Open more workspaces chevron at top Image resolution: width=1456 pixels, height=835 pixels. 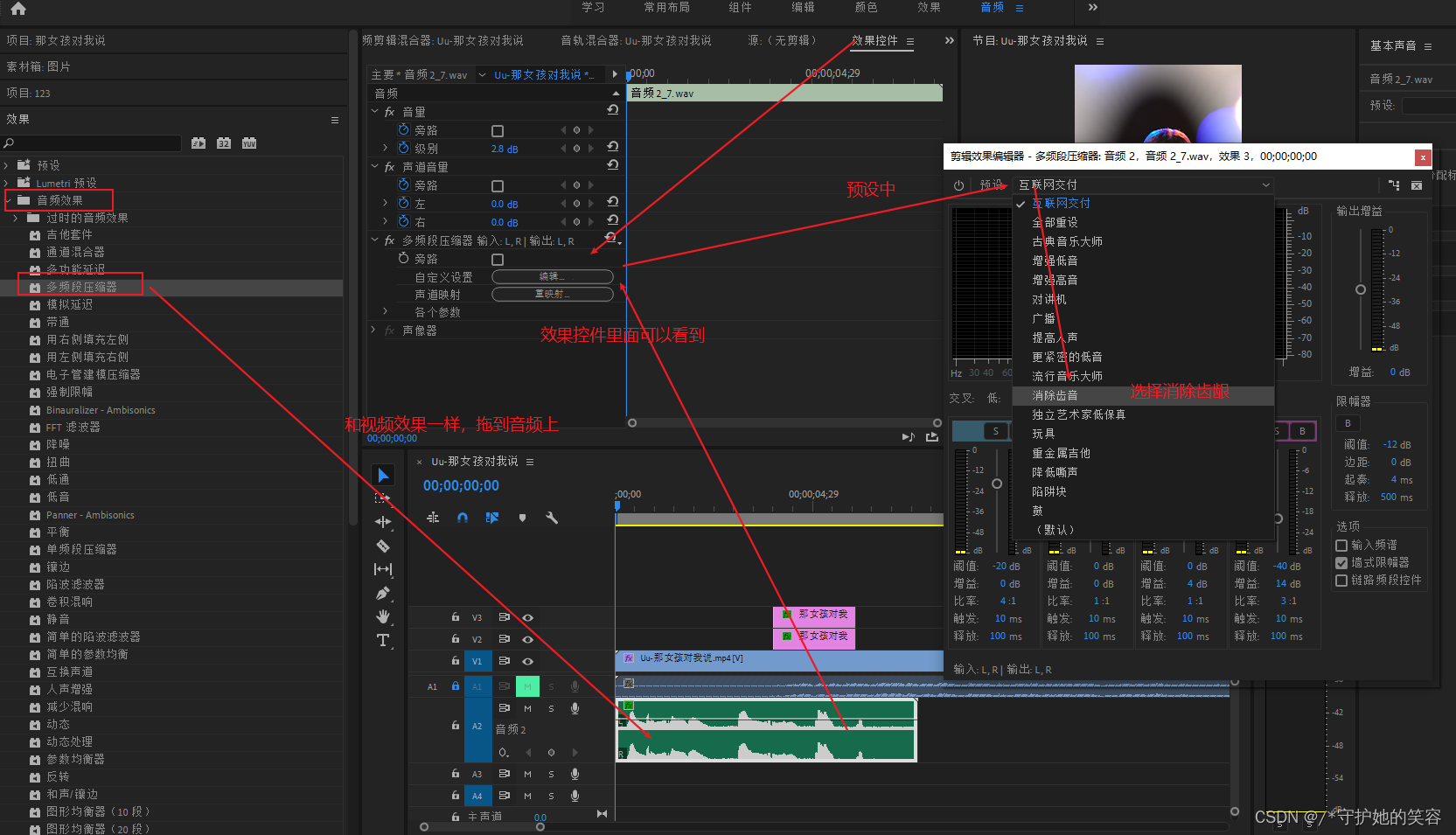[1092, 7]
